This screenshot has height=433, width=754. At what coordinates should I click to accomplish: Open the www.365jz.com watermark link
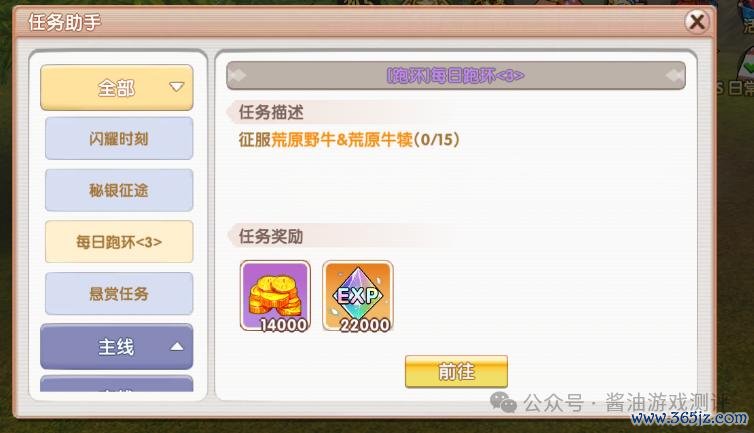coord(690,418)
